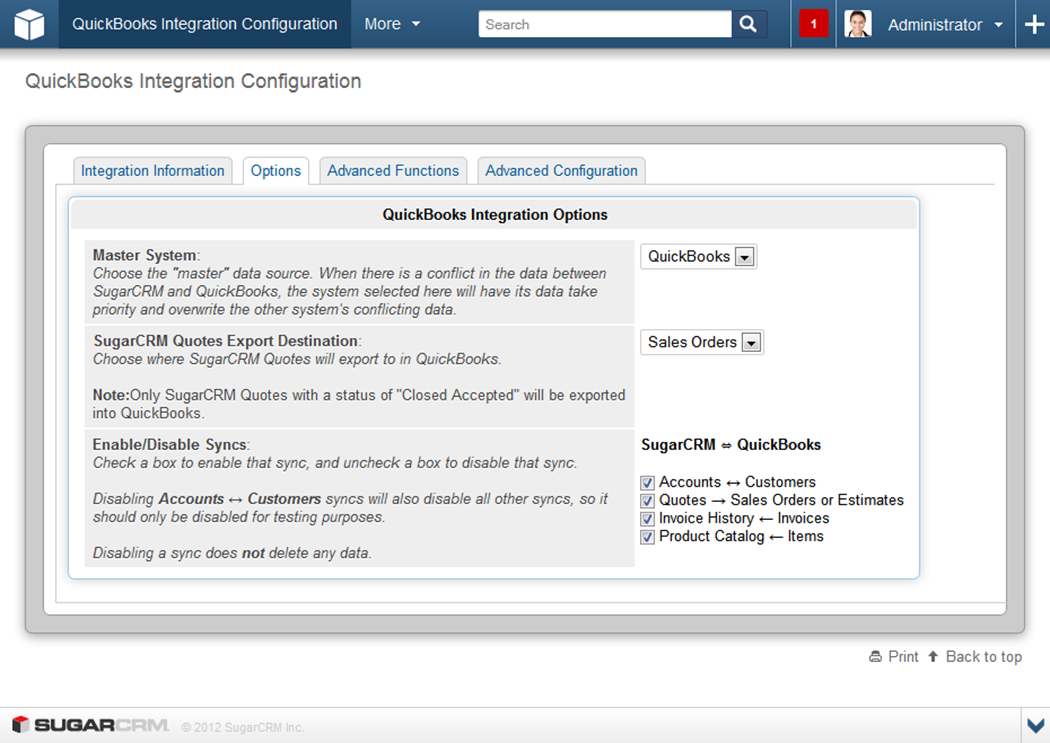Toggle Invoice History ← Invoices checkbox
The width and height of the screenshot is (1050, 743).
pyautogui.click(x=647, y=519)
